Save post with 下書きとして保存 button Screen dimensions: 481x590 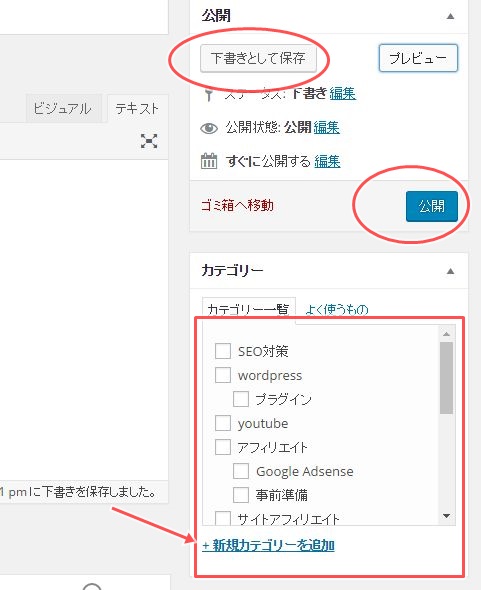pyautogui.click(x=258, y=58)
